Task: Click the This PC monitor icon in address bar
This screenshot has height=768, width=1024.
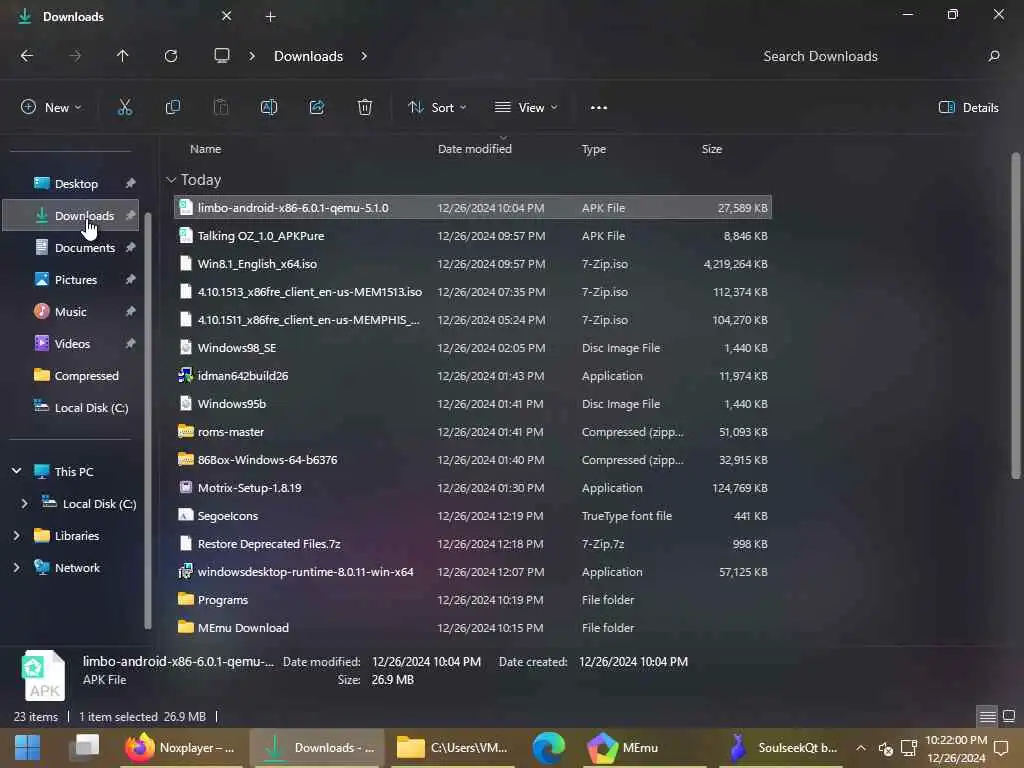Action: click(222, 56)
